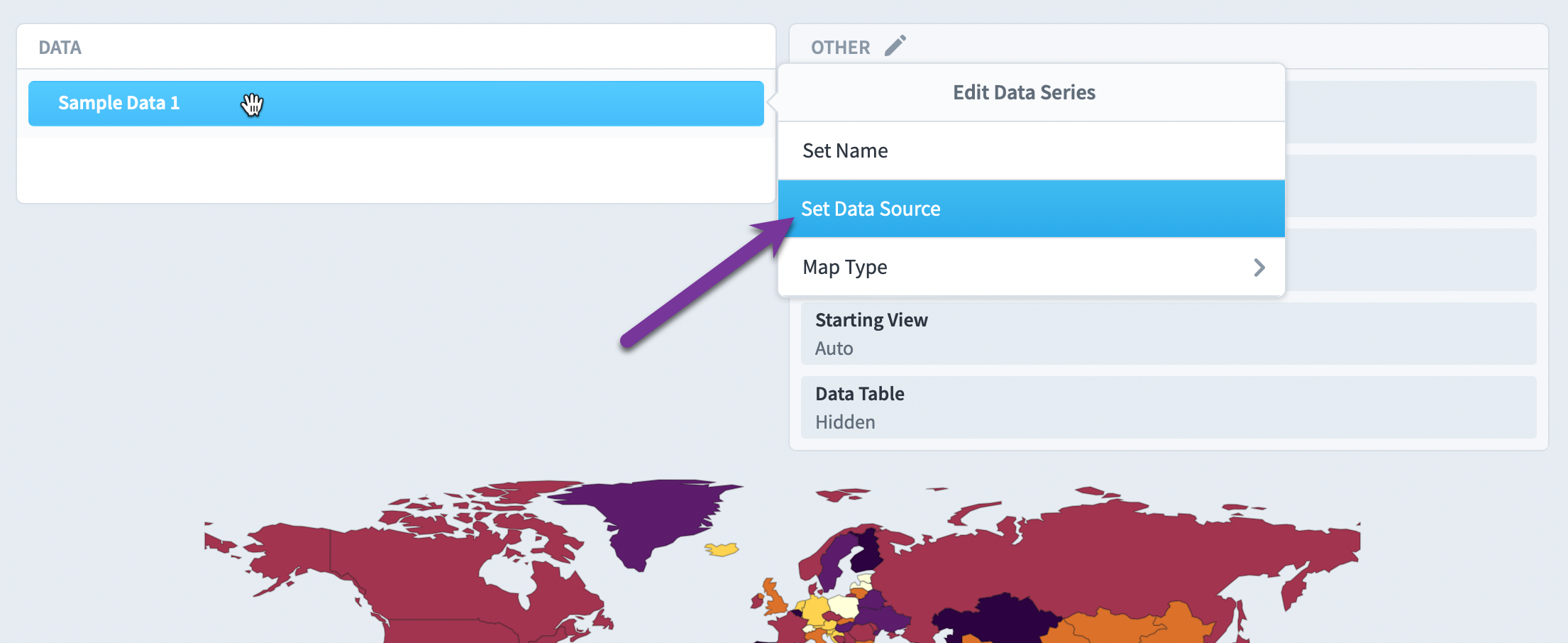Click the Hidden value under Data Table

click(845, 422)
